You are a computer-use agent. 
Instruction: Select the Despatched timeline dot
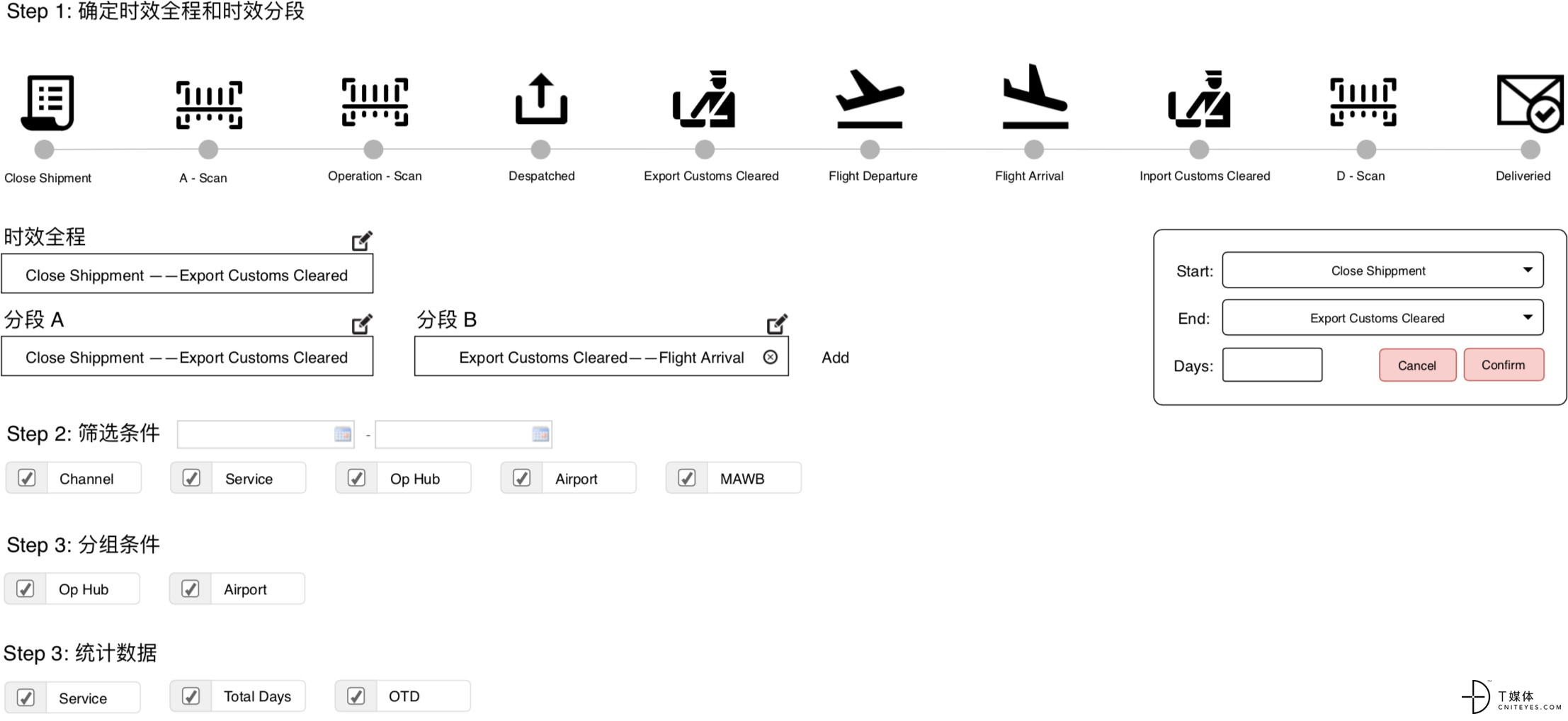tap(540, 149)
